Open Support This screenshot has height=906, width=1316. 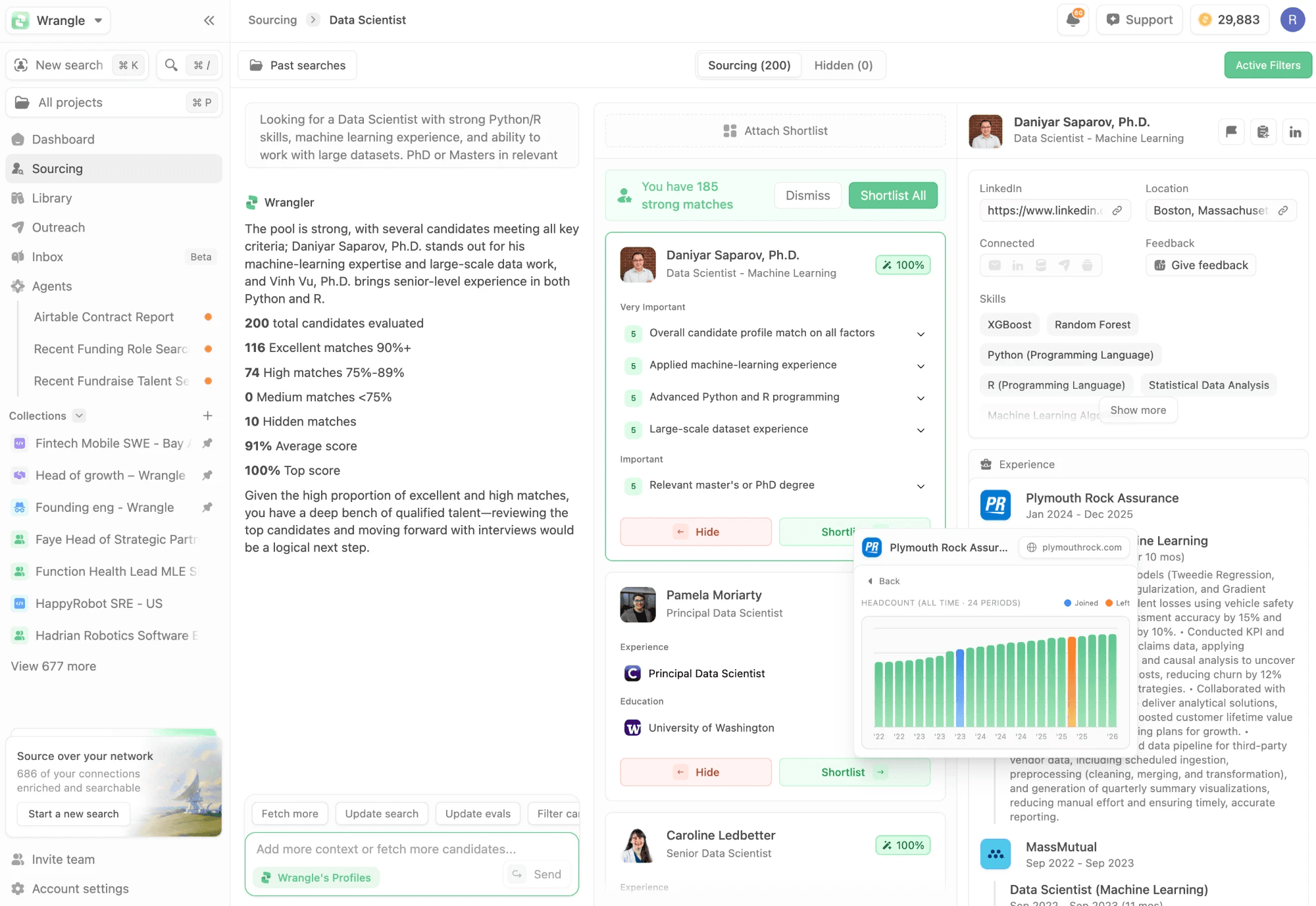[x=1139, y=20]
